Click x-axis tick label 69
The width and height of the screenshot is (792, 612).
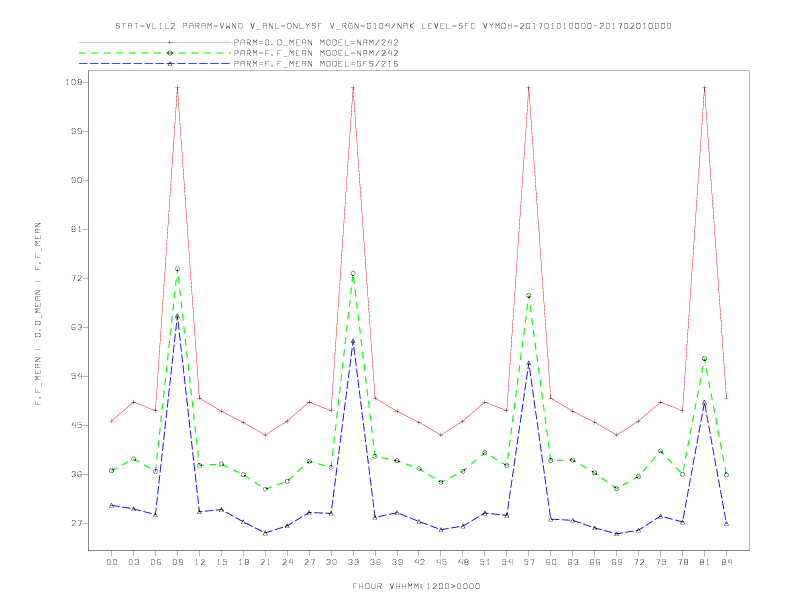[x=616, y=562]
